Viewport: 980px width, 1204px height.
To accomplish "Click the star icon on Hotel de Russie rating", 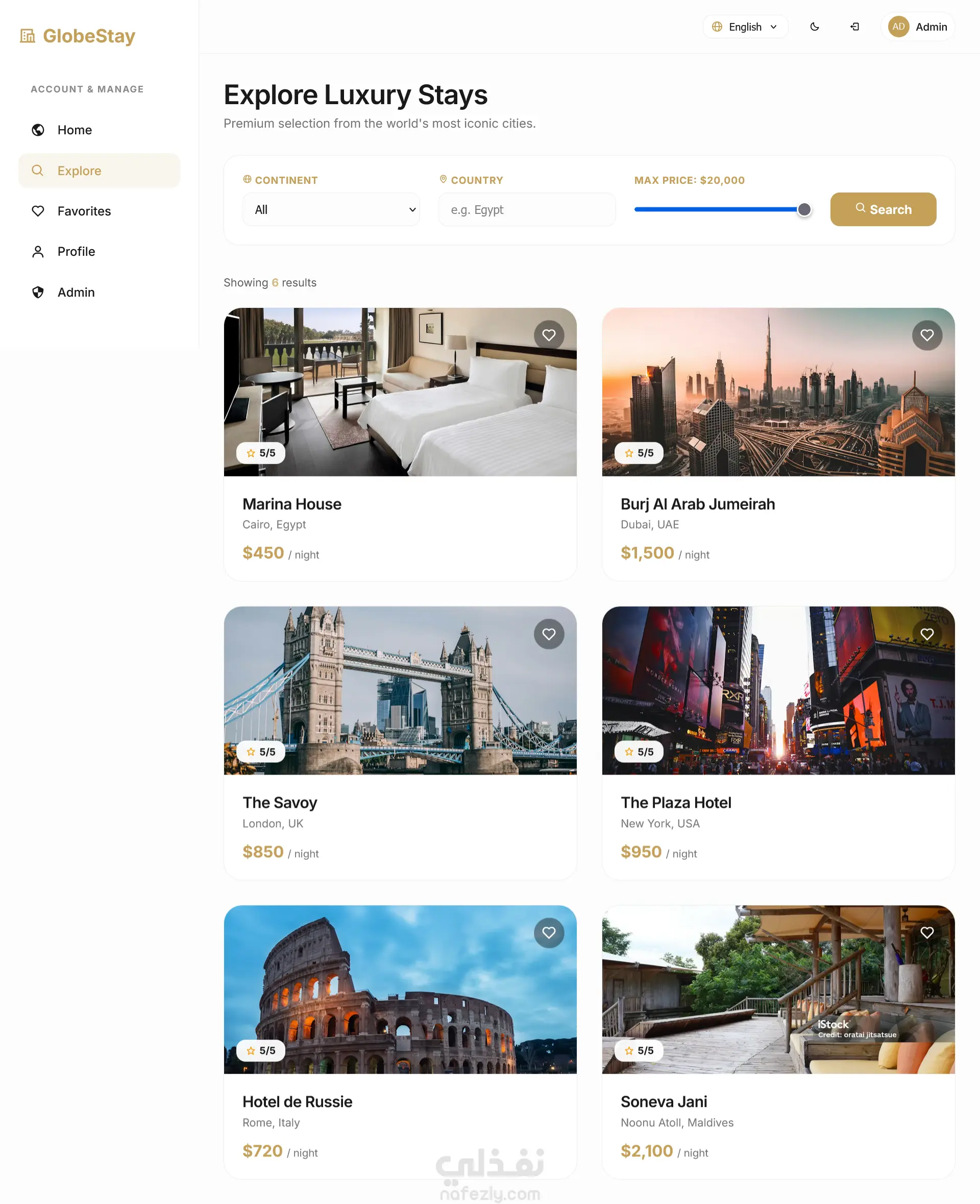I will tap(251, 1050).
